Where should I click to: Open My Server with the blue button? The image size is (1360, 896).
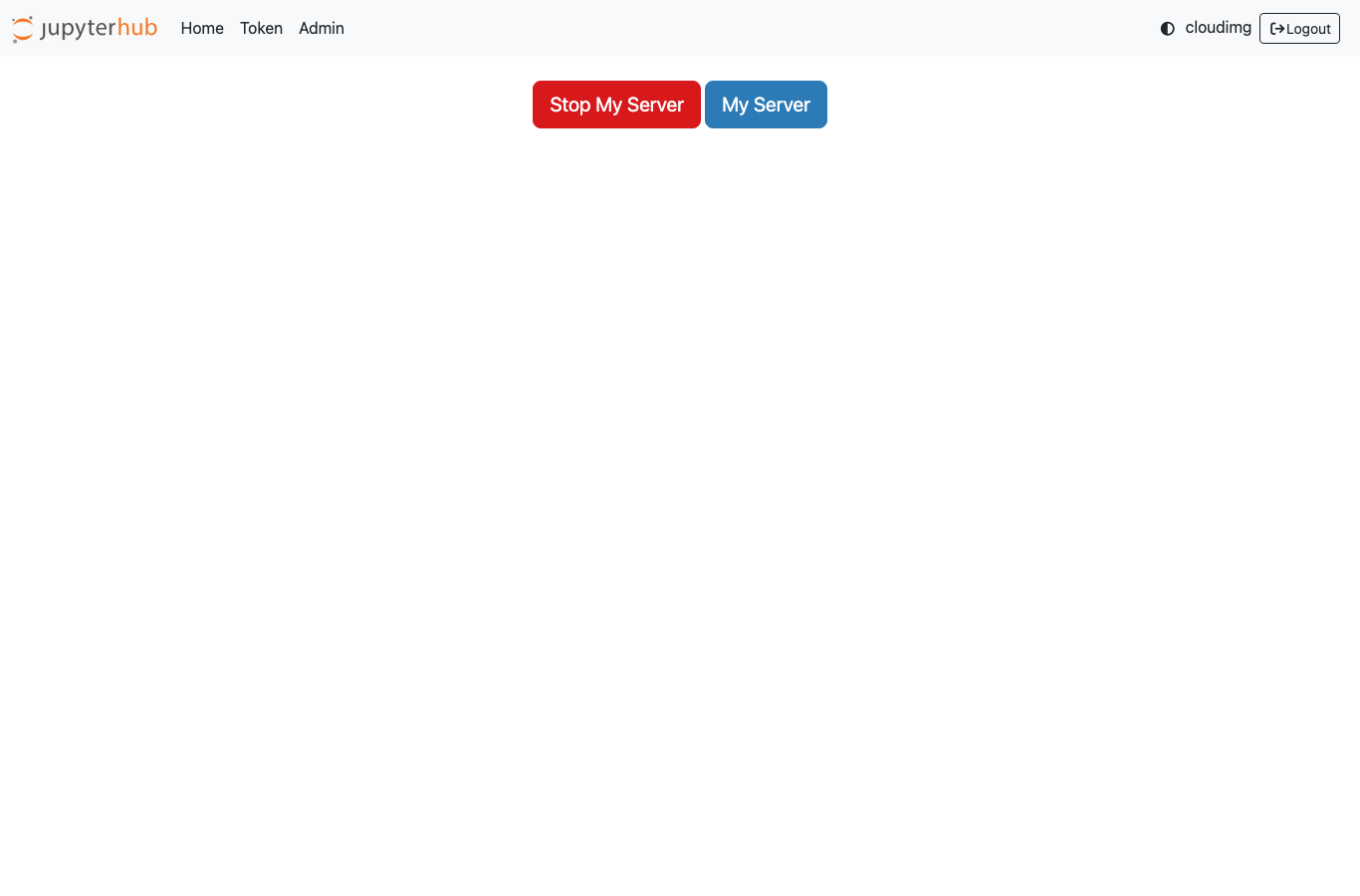pyautogui.click(x=766, y=105)
